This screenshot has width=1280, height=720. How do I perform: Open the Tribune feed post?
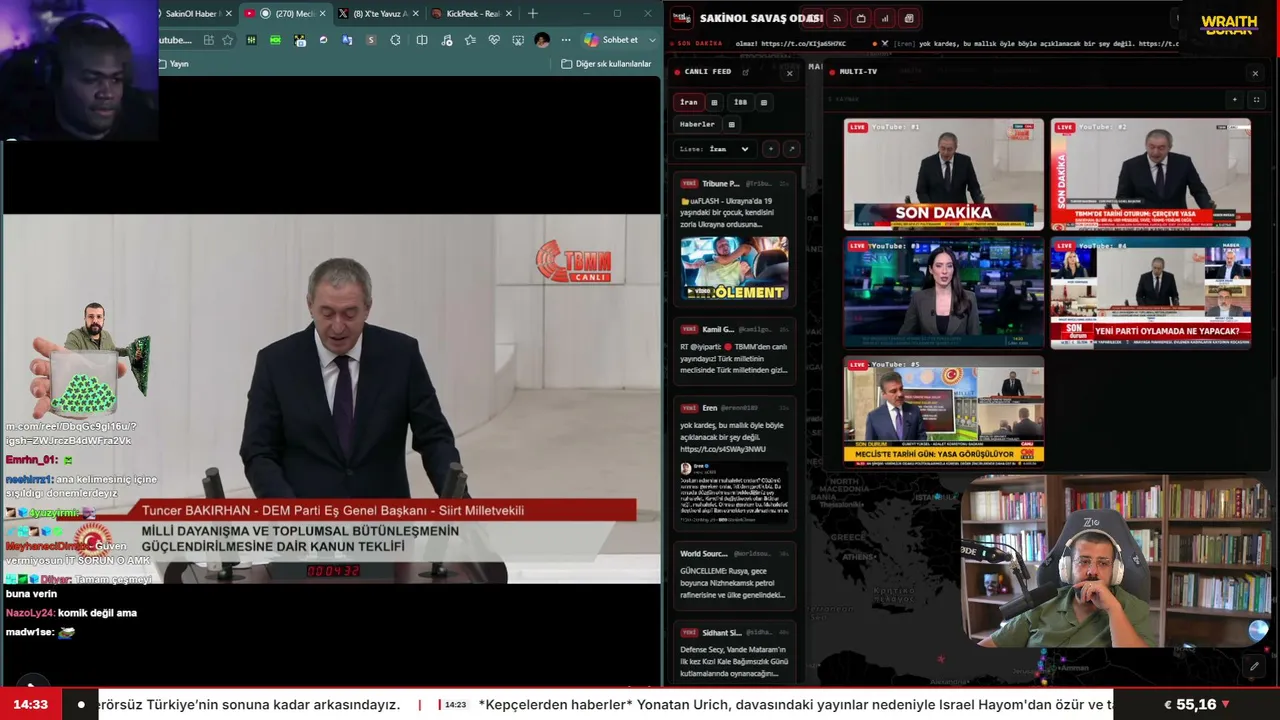pos(735,240)
